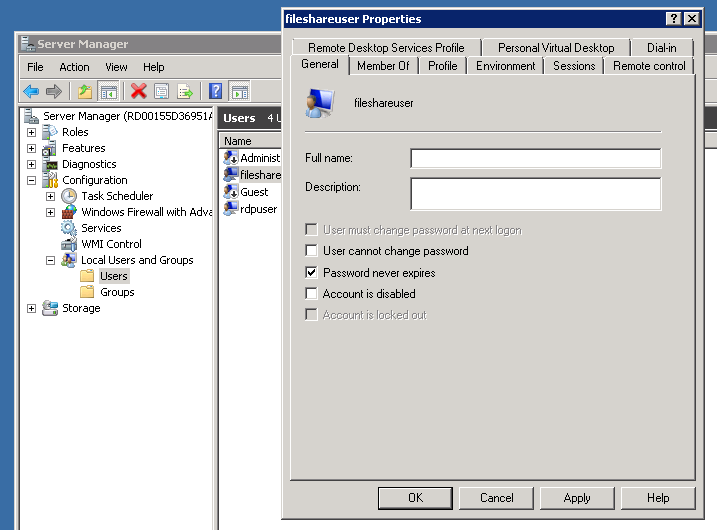Open the Remote control tab

click(x=649, y=66)
